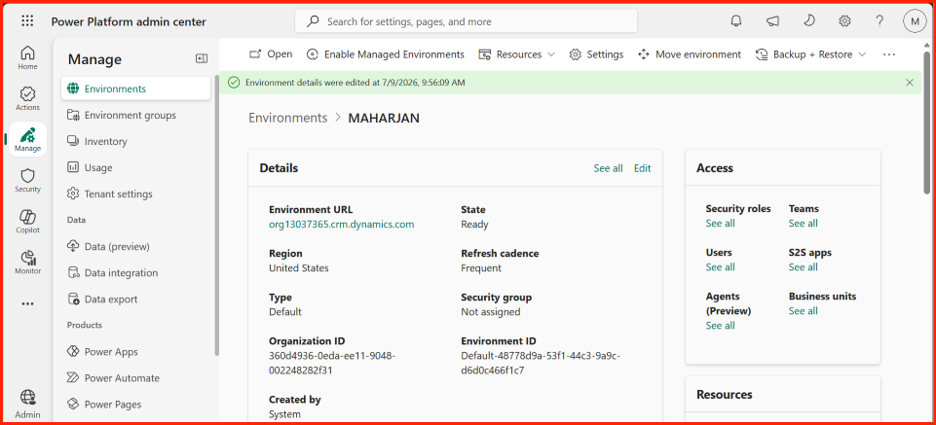Open the announcements megaphone icon
936x425 pixels.
[772, 21]
